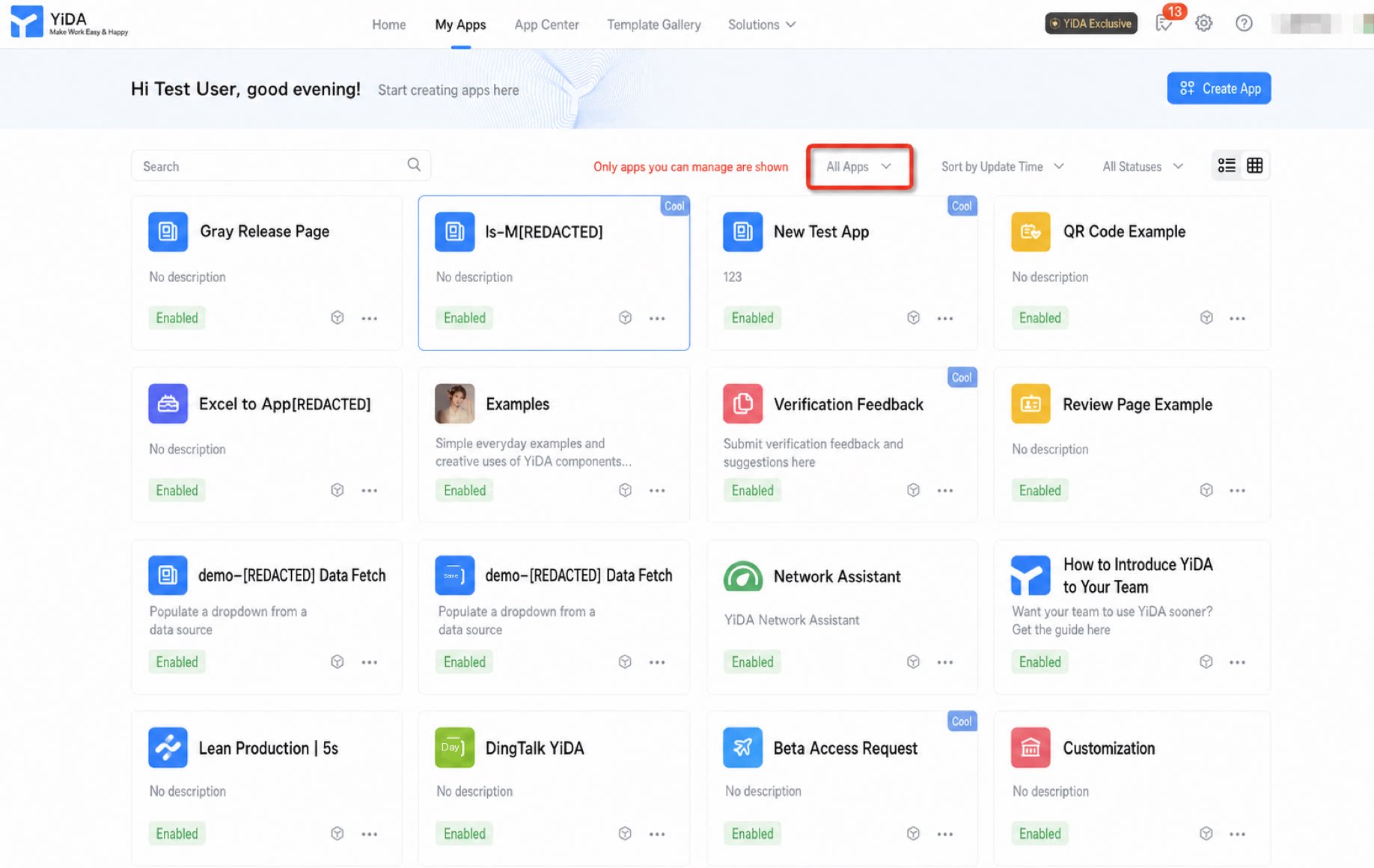The width and height of the screenshot is (1374, 868).
Task: Open the Network Assistant app icon
Action: coord(742,576)
